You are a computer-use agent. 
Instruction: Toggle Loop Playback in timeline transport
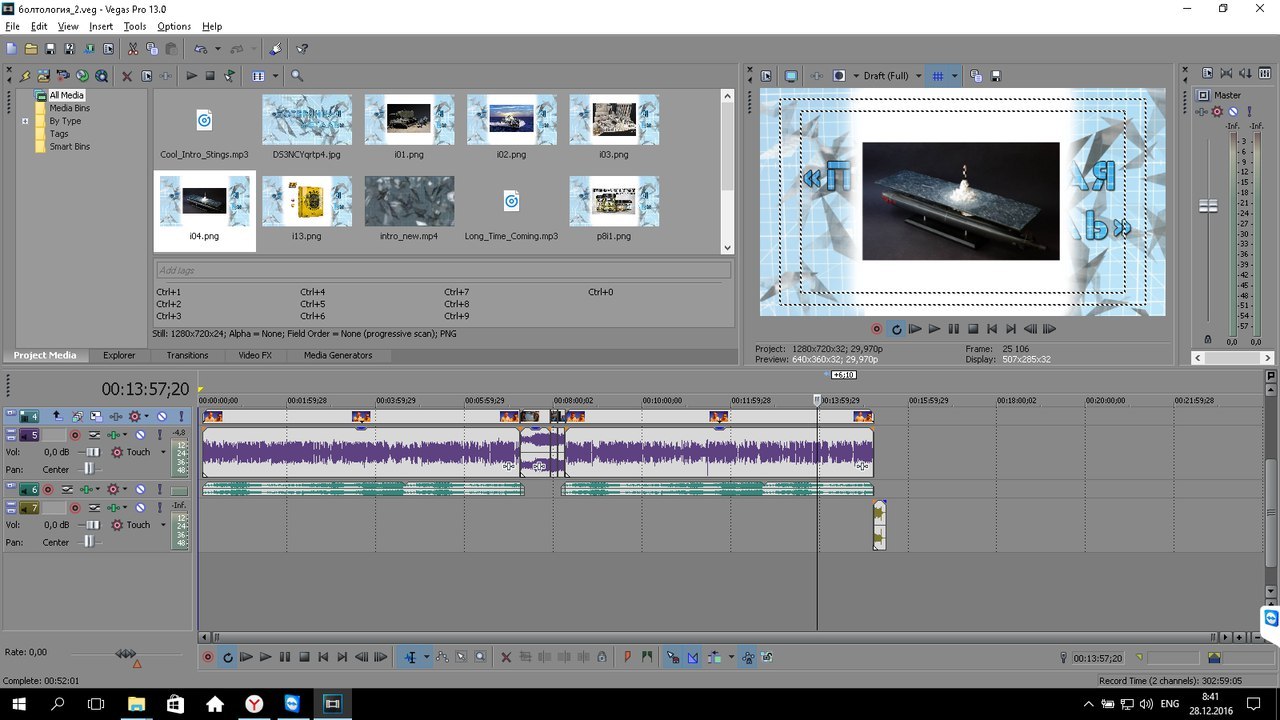coord(227,657)
